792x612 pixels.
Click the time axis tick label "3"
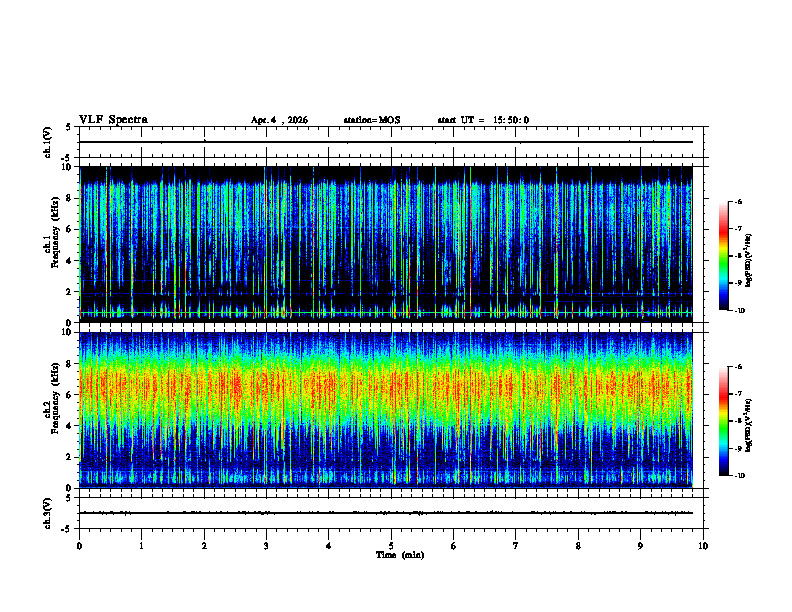(266, 546)
